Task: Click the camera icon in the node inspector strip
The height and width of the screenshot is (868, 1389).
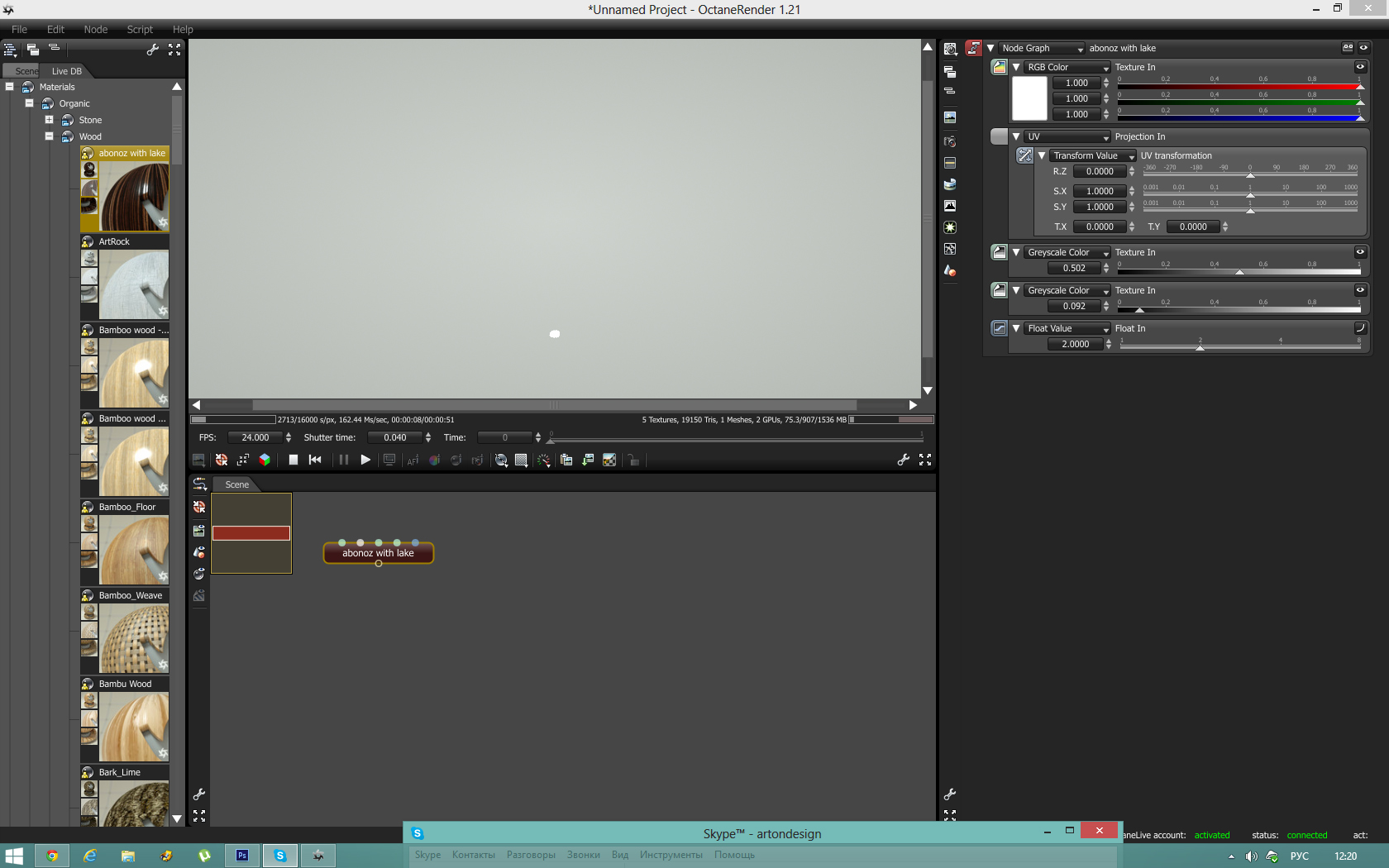Action: coord(950,141)
